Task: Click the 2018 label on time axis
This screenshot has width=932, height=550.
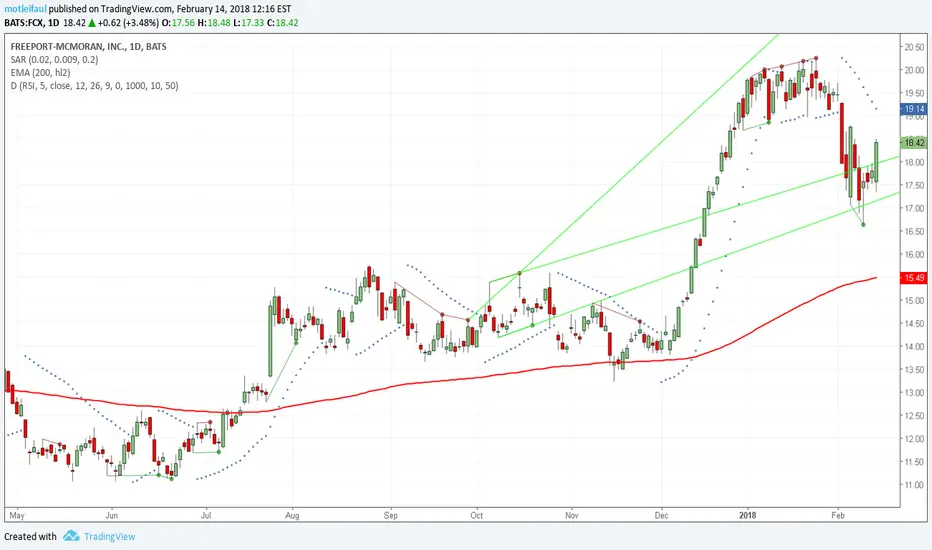Action: [747, 516]
